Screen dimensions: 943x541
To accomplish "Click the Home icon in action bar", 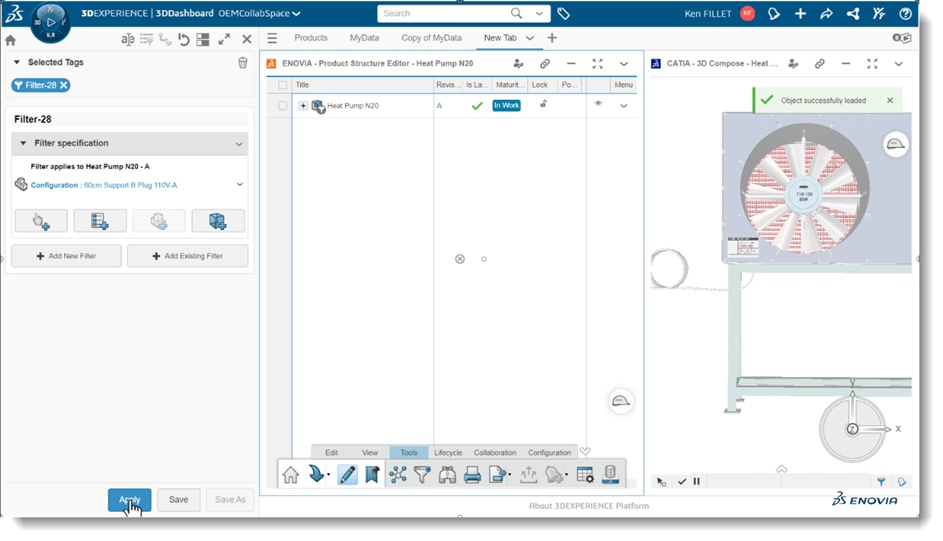I will point(290,475).
